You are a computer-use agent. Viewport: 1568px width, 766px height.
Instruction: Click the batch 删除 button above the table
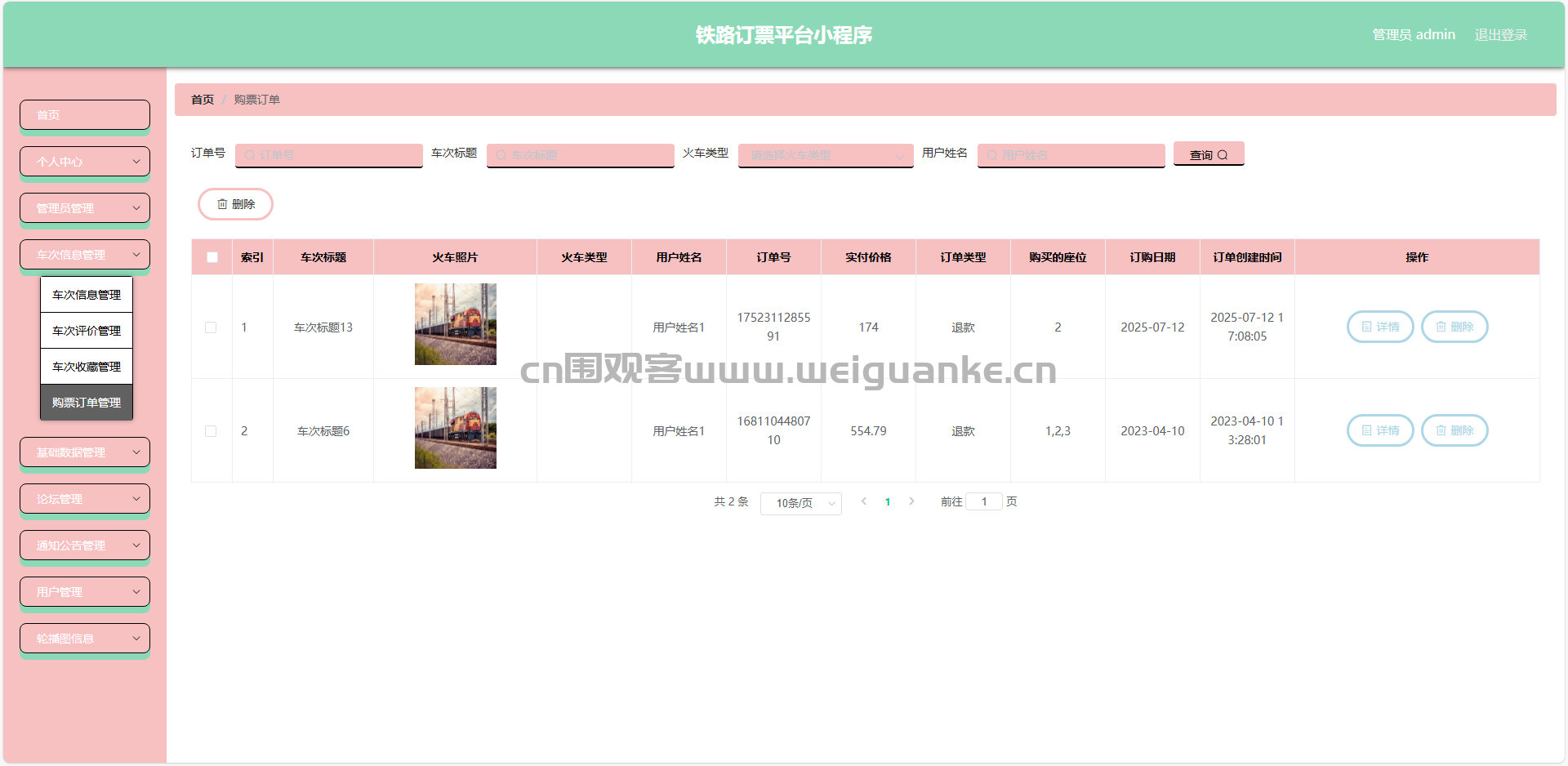[x=235, y=204]
